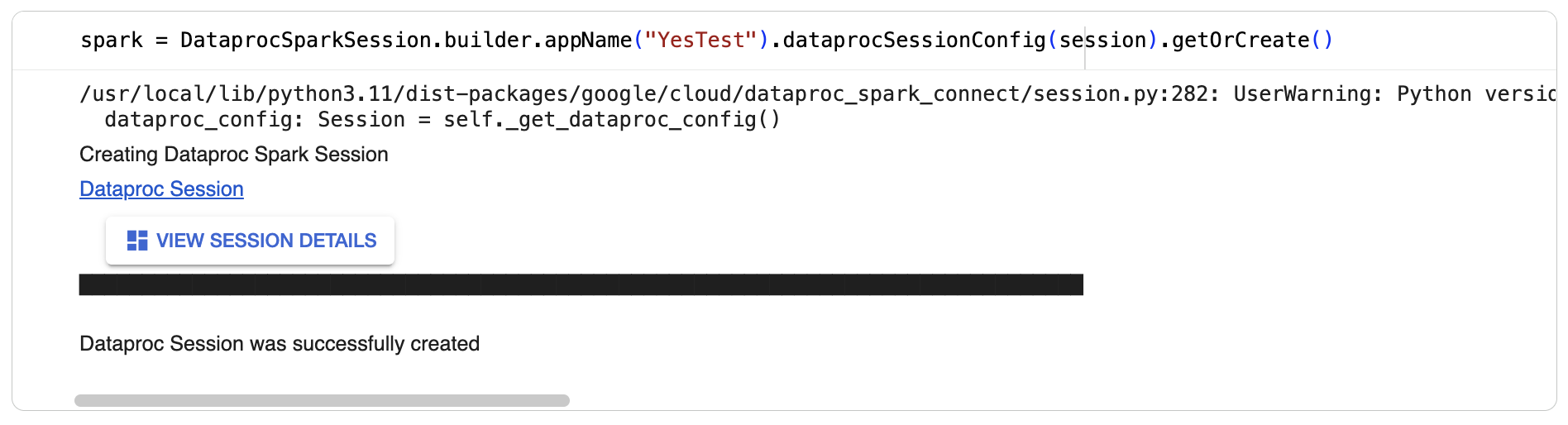The height and width of the screenshot is (425, 1568).
Task: Open the Dataproc Session hyperlink
Action: [161, 189]
